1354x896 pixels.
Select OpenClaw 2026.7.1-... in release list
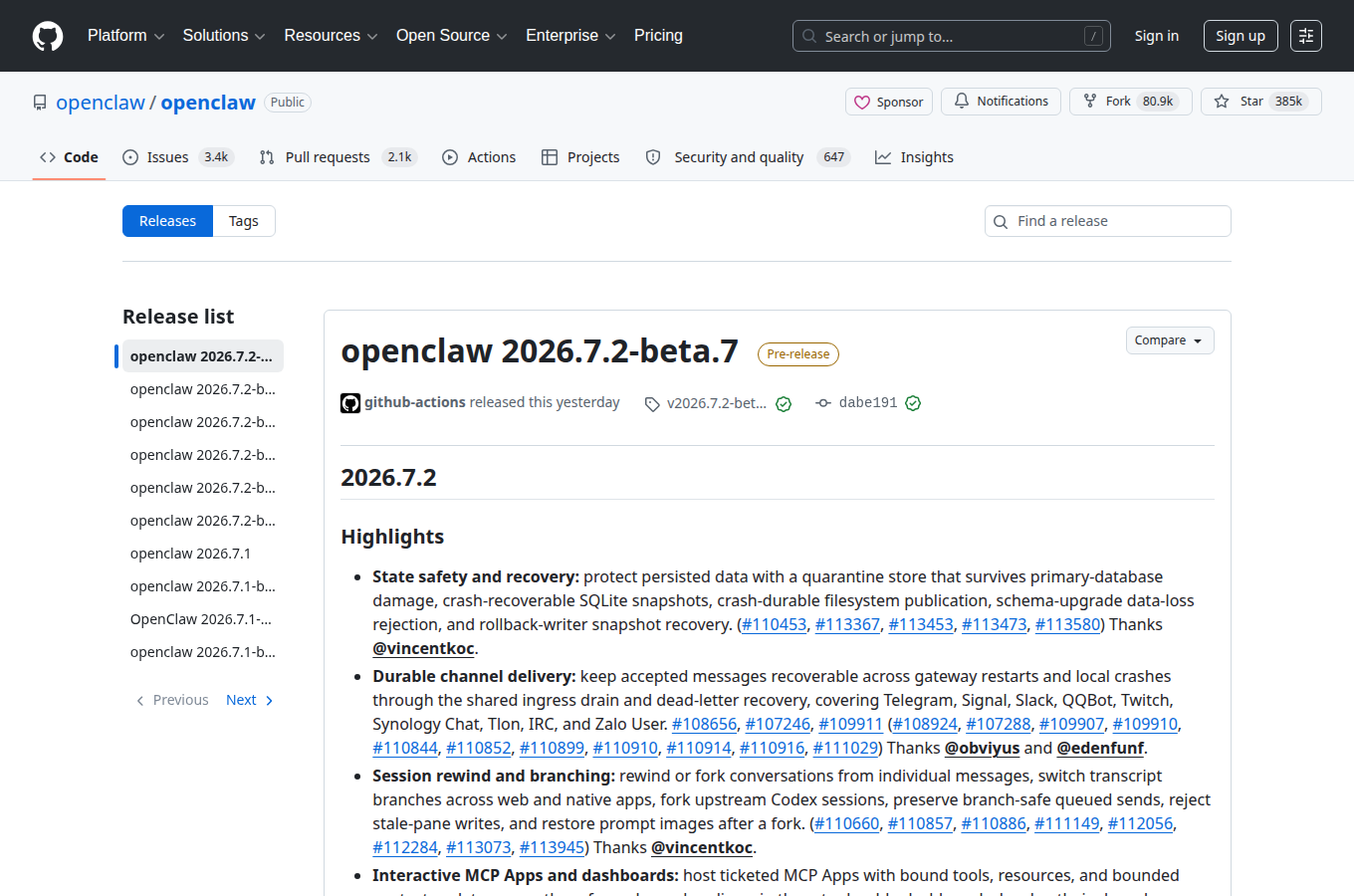[x=201, y=619]
